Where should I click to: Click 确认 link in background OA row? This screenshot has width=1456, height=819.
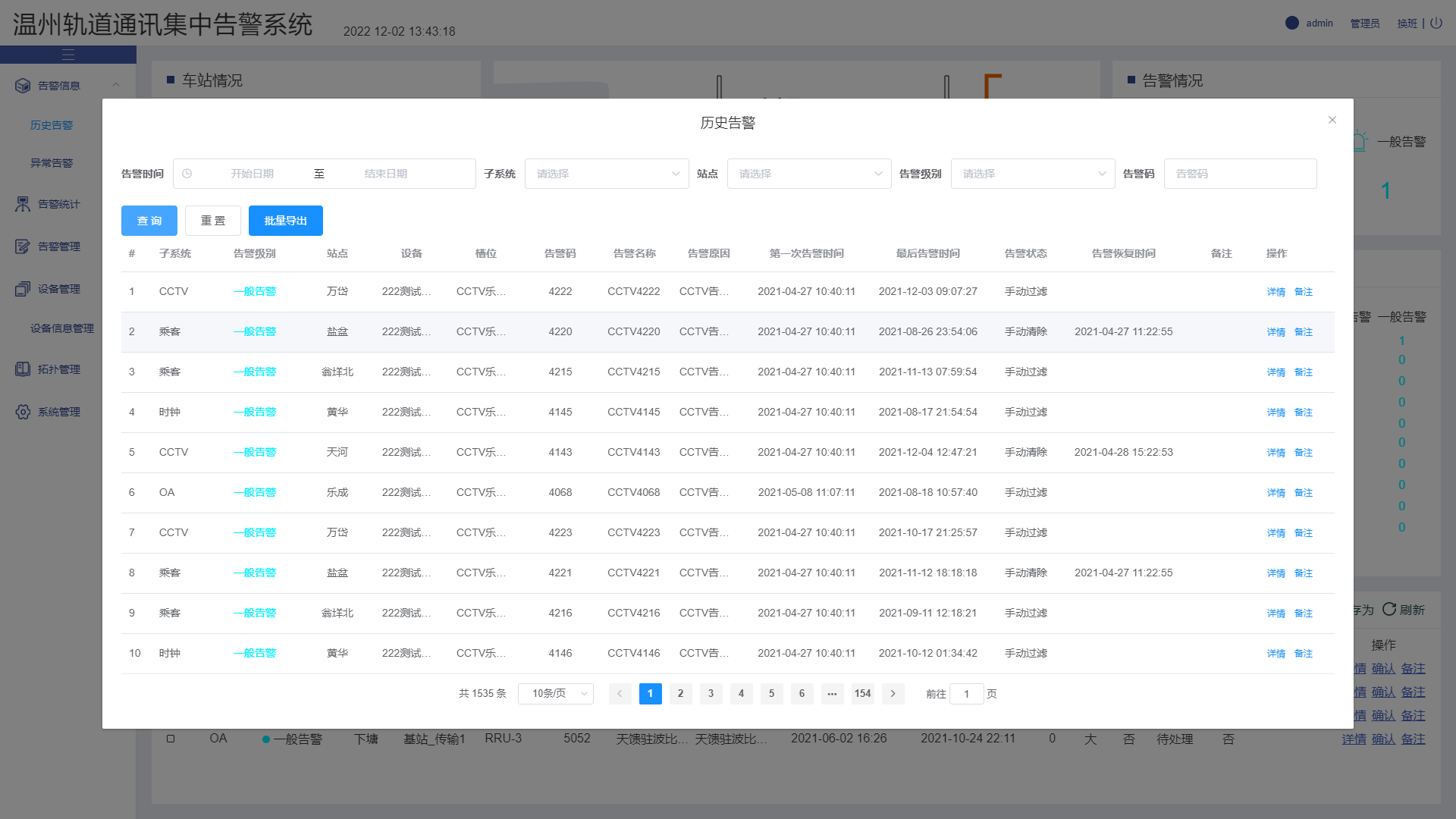pyautogui.click(x=1384, y=739)
